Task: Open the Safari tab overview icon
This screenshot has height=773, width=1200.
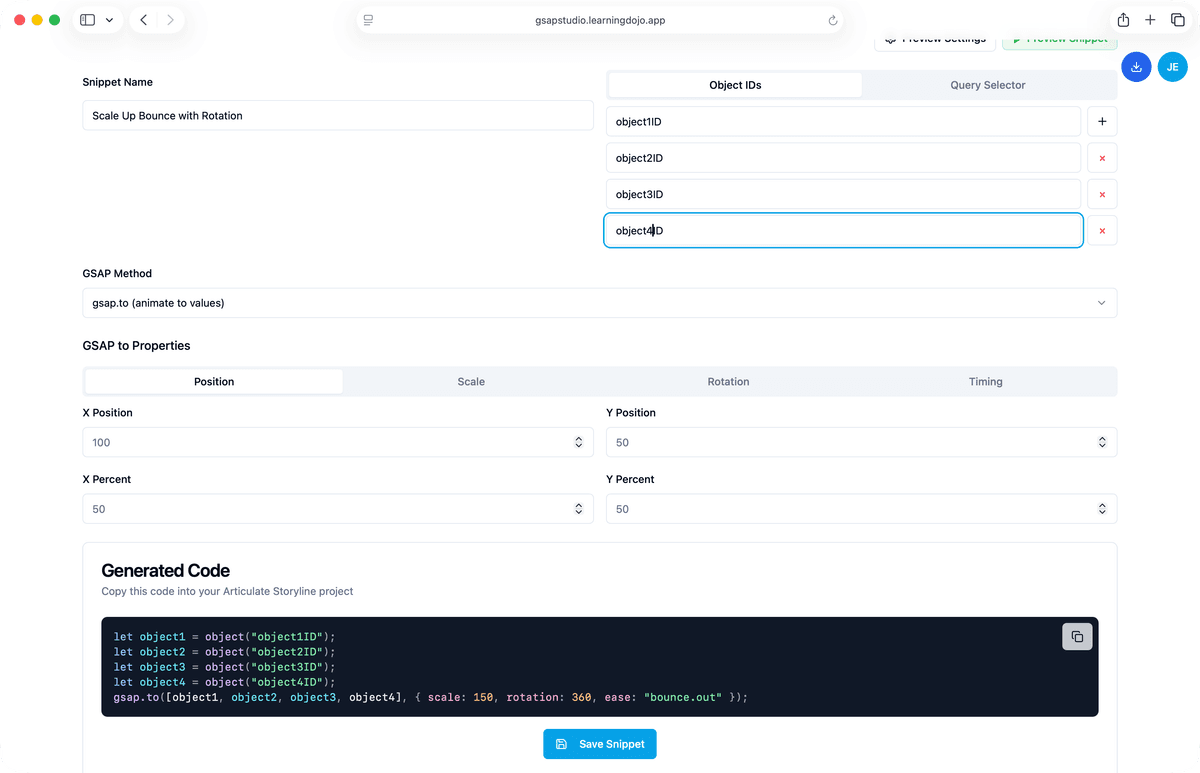Action: pos(1177,20)
